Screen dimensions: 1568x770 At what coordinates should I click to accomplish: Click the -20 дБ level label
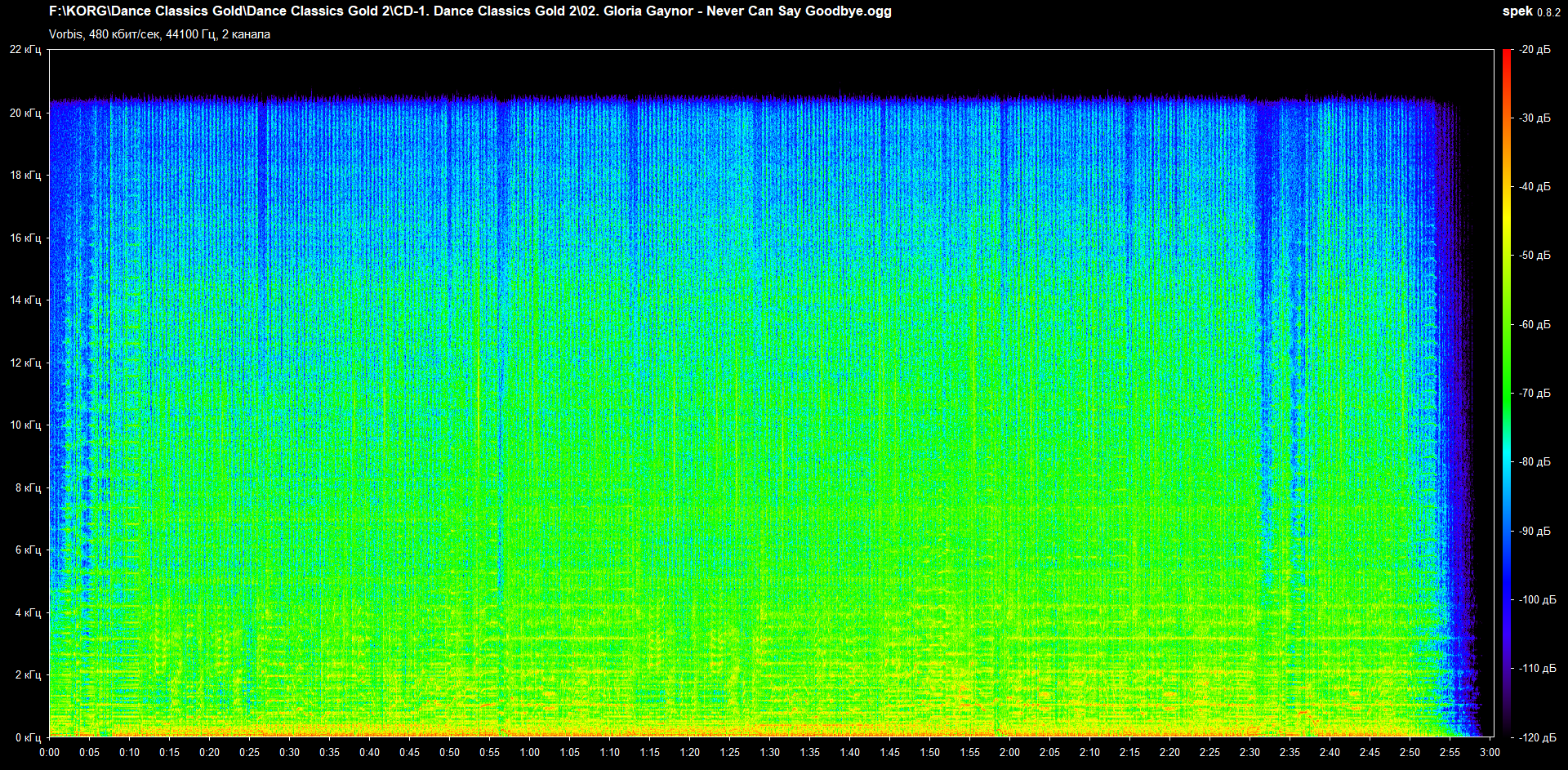[x=1535, y=50]
